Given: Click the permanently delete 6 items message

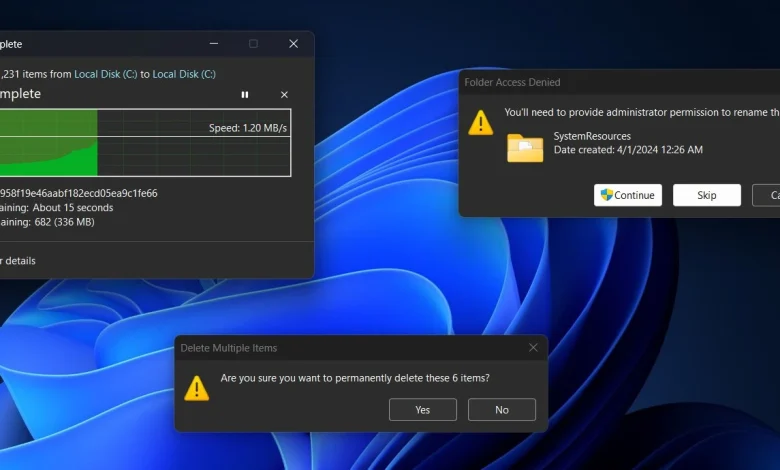Looking at the screenshot, I should click(x=355, y=378).
